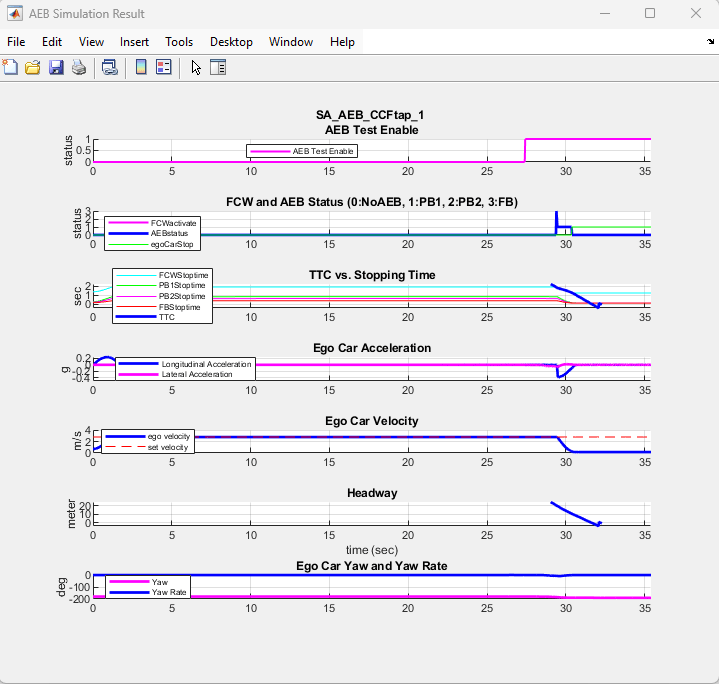
Task: Toggle the Insert Legend toolbar icon
Action: [x=163, y=68]
